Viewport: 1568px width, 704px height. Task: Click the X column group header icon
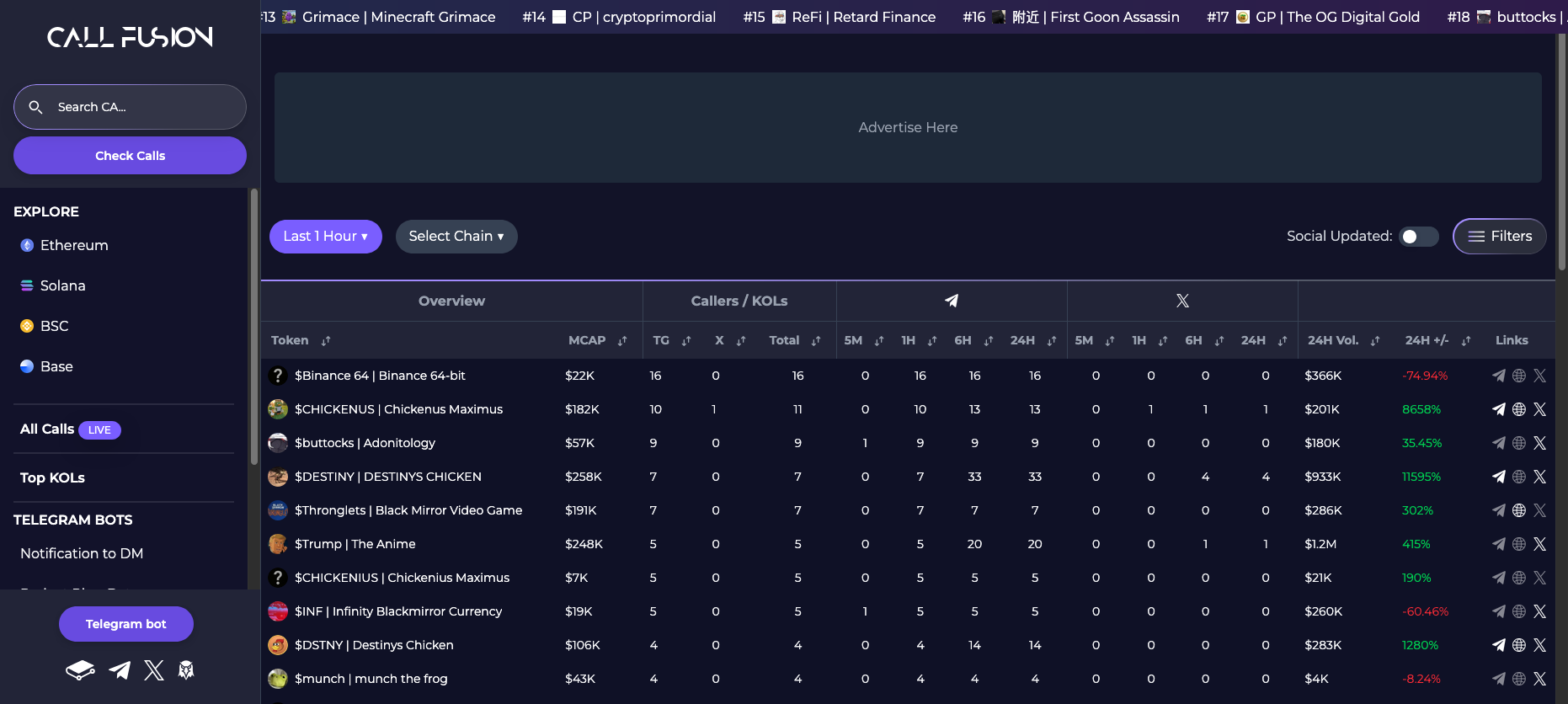click(1182, 301)
